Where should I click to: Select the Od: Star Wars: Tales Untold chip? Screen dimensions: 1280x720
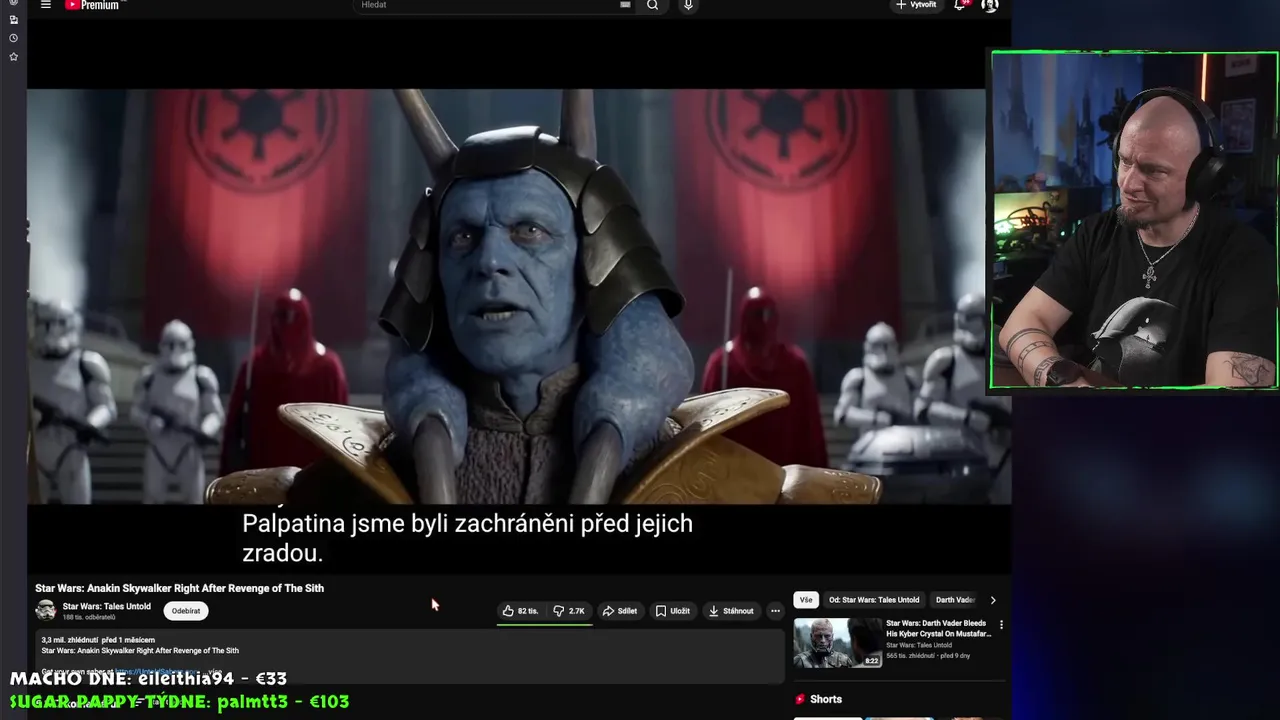coord(874,600)
